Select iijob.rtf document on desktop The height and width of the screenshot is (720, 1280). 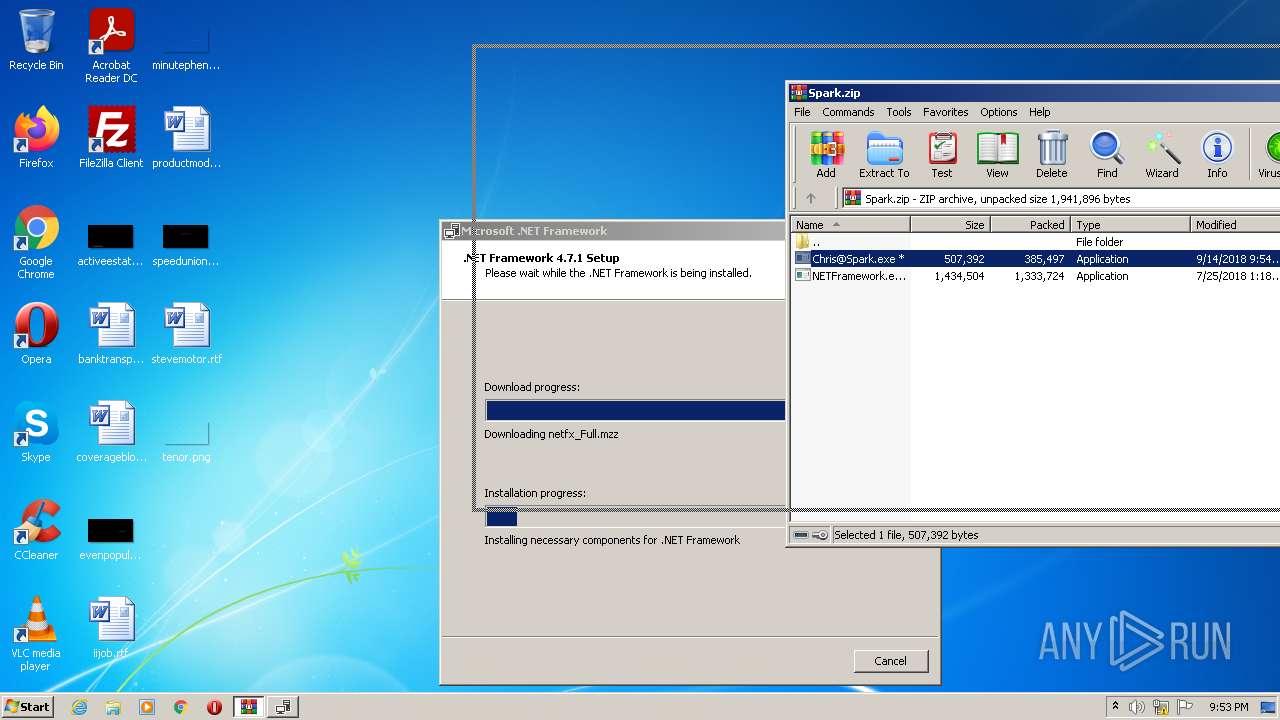pyautogui.click(x=111, y=628)
